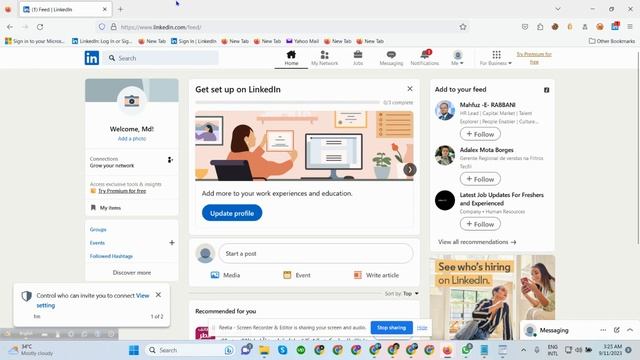
Task: Show hidden system tray icons
Action: click(523, 350)
